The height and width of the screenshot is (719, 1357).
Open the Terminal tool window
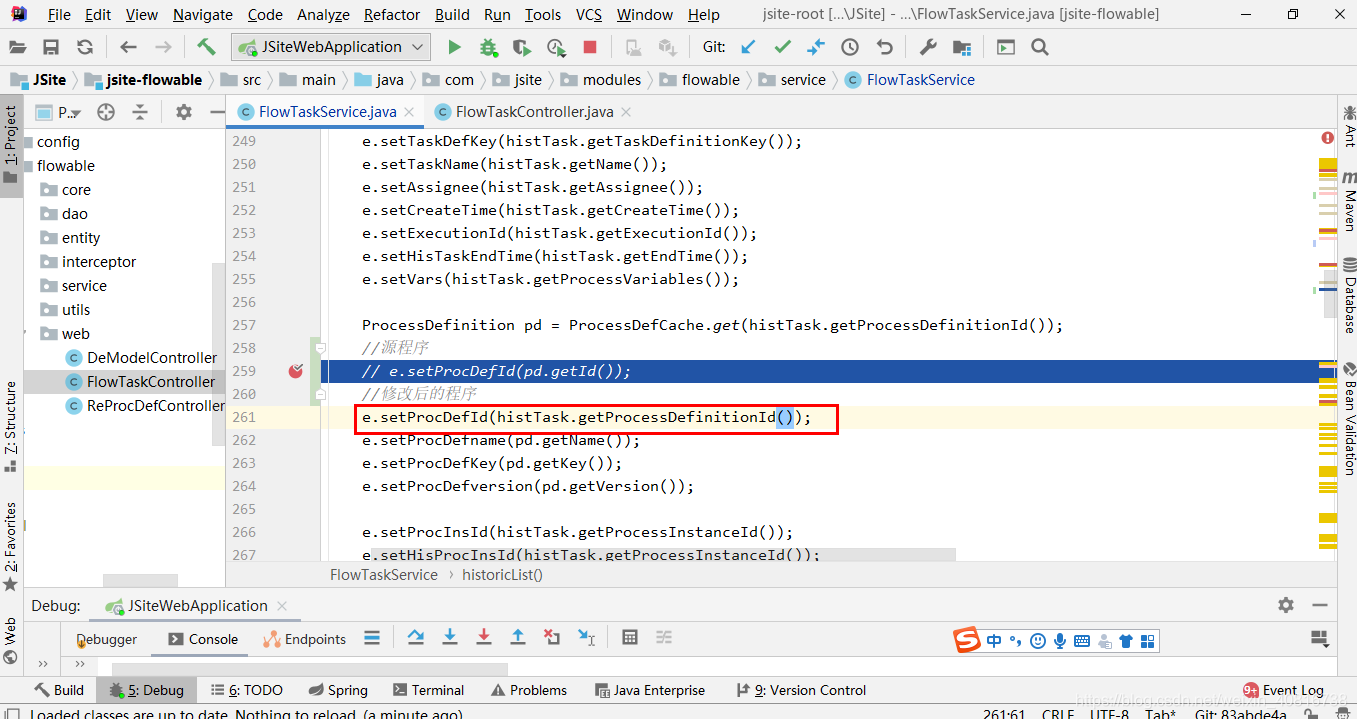pyautogui.click(x=428, y=690)
